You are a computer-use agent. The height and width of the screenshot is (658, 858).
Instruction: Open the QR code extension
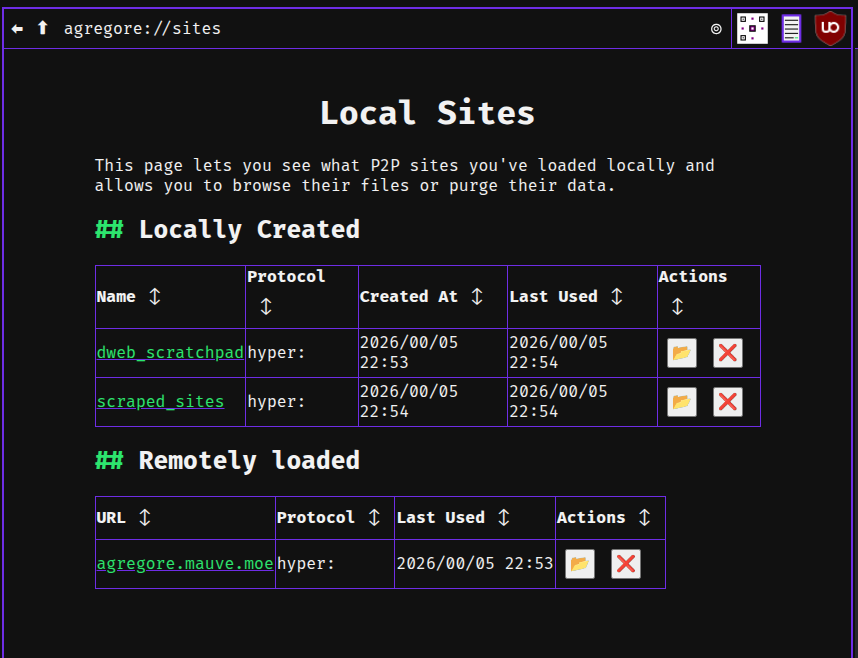pos(752,28)
